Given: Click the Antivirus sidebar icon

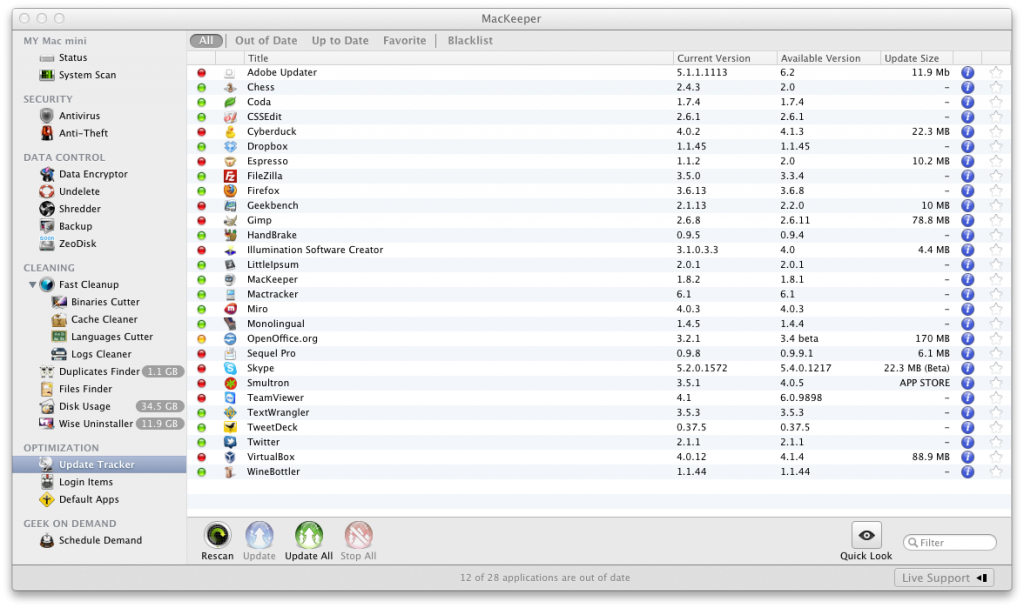Looking at the screenshot, I should 46,116.
